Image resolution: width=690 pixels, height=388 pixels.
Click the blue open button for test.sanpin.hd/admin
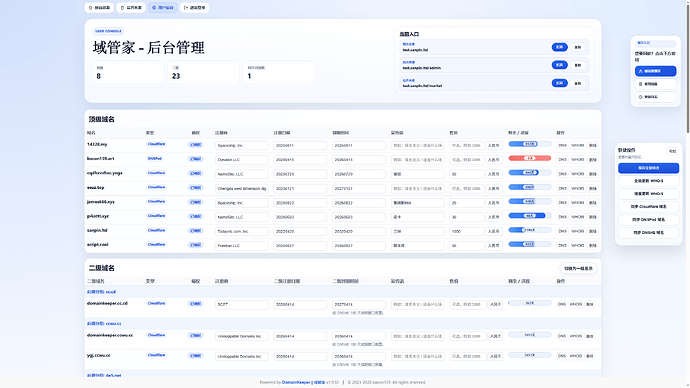coord(559,65)
